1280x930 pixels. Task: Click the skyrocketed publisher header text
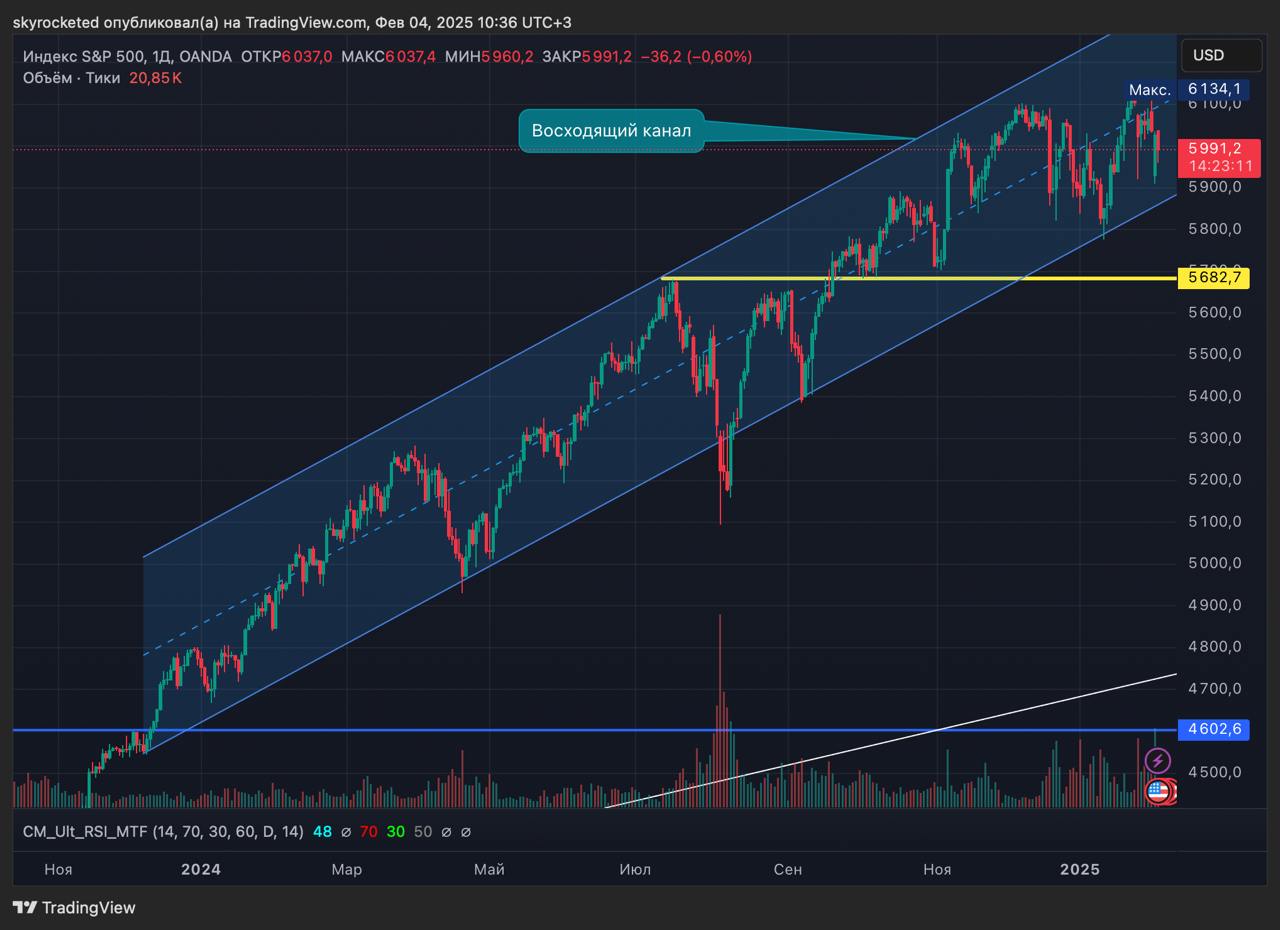(x=292, y=22)
